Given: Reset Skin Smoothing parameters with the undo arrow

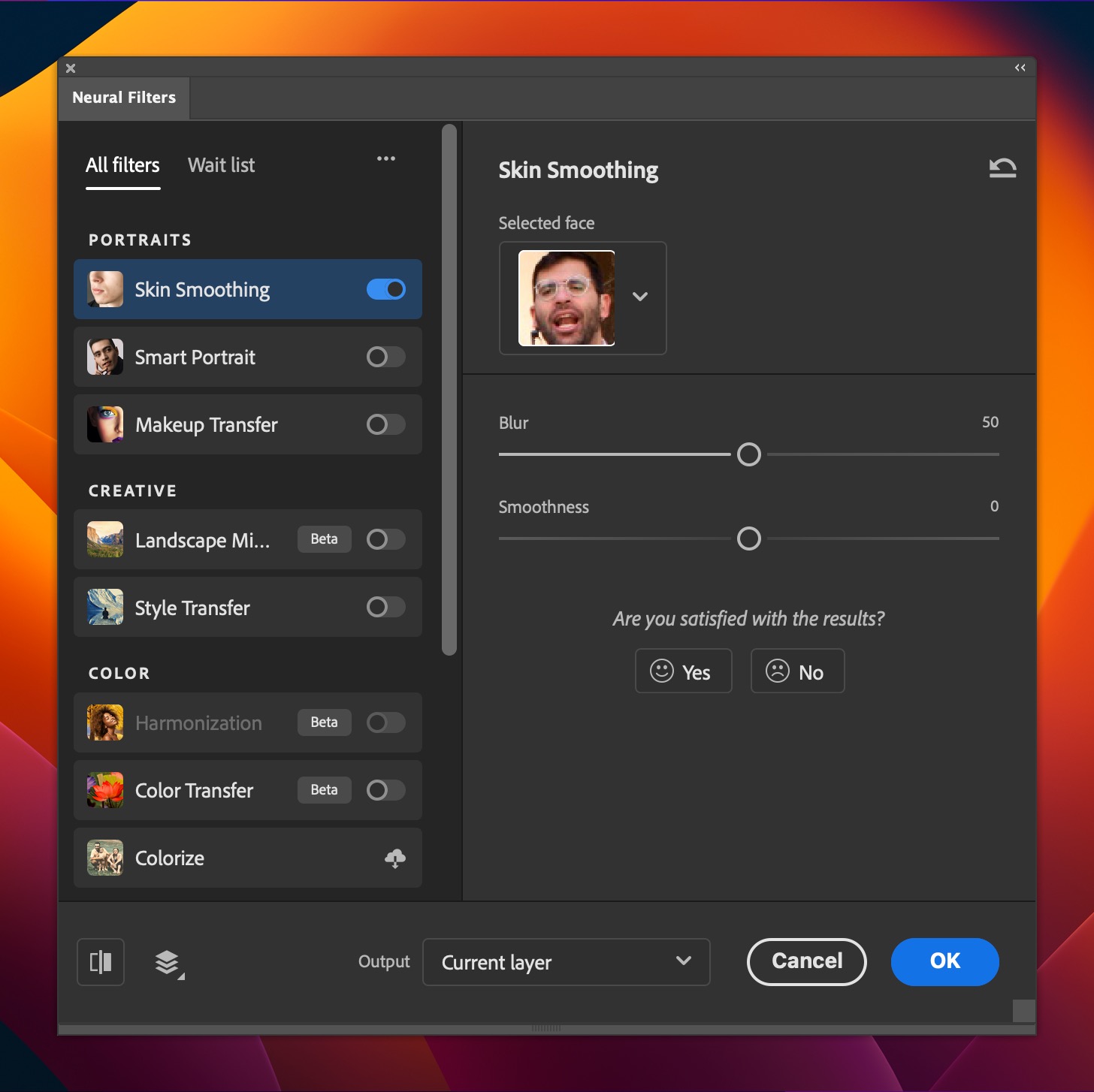Looking at the screenshot, I should pos(1002,168).
